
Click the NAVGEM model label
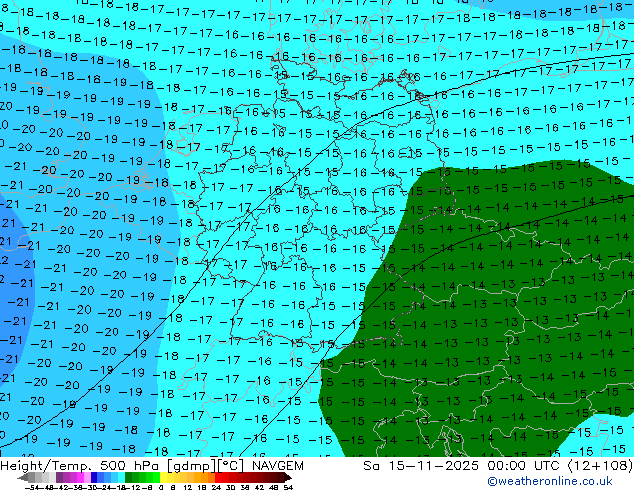tap(278, 466)
